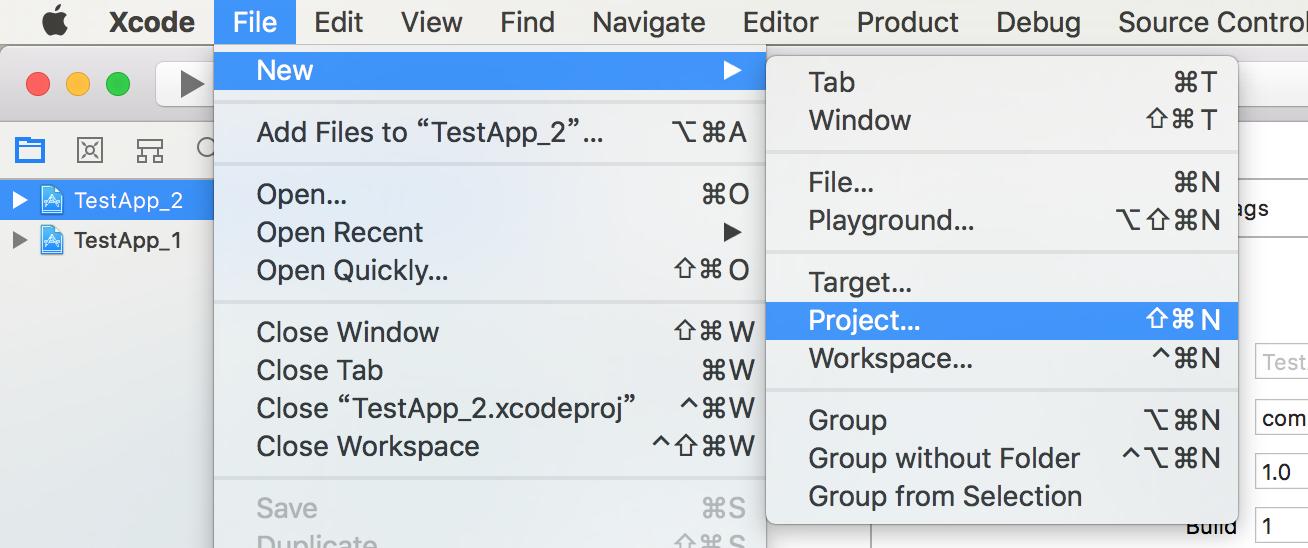Choose Group from Selection
Viewport: 1308px width, 548px height.
point(1002,496)
